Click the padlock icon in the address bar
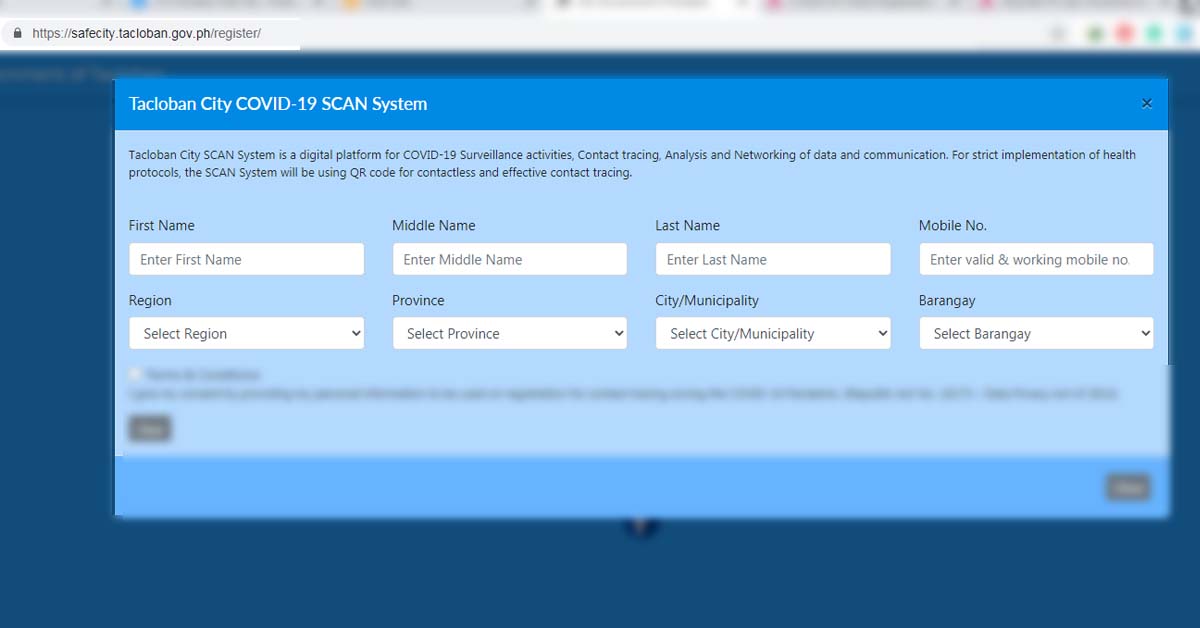 (16, 33)
